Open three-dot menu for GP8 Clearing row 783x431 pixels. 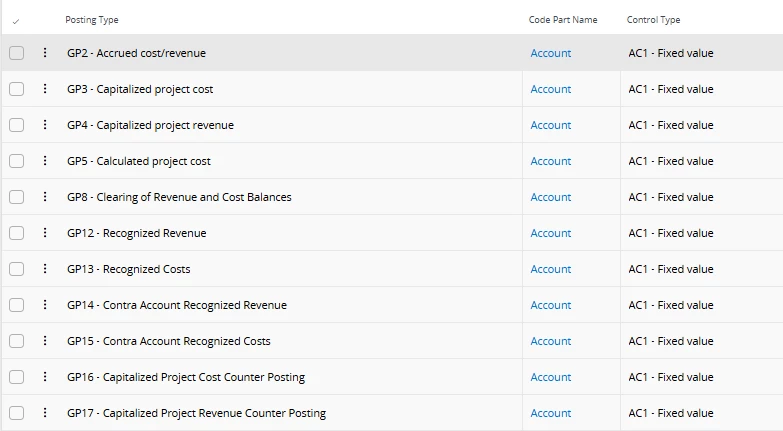(45, 196)
